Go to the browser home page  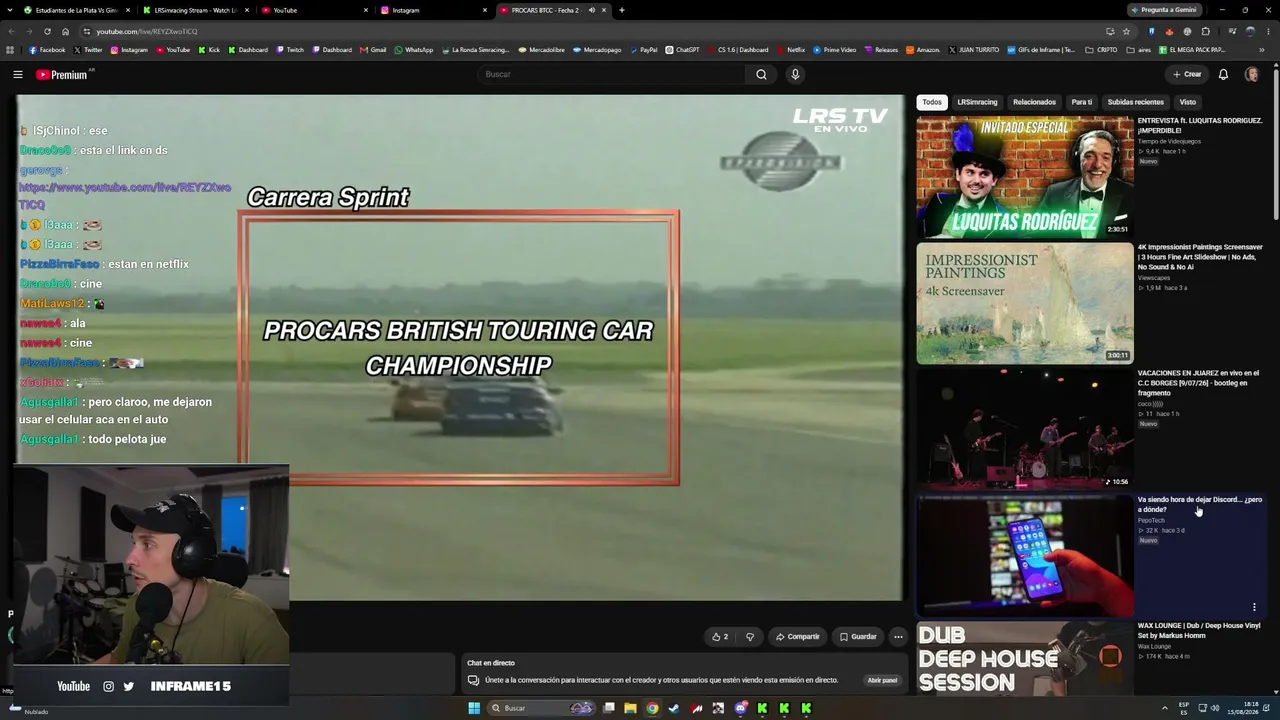click(65, 31)
